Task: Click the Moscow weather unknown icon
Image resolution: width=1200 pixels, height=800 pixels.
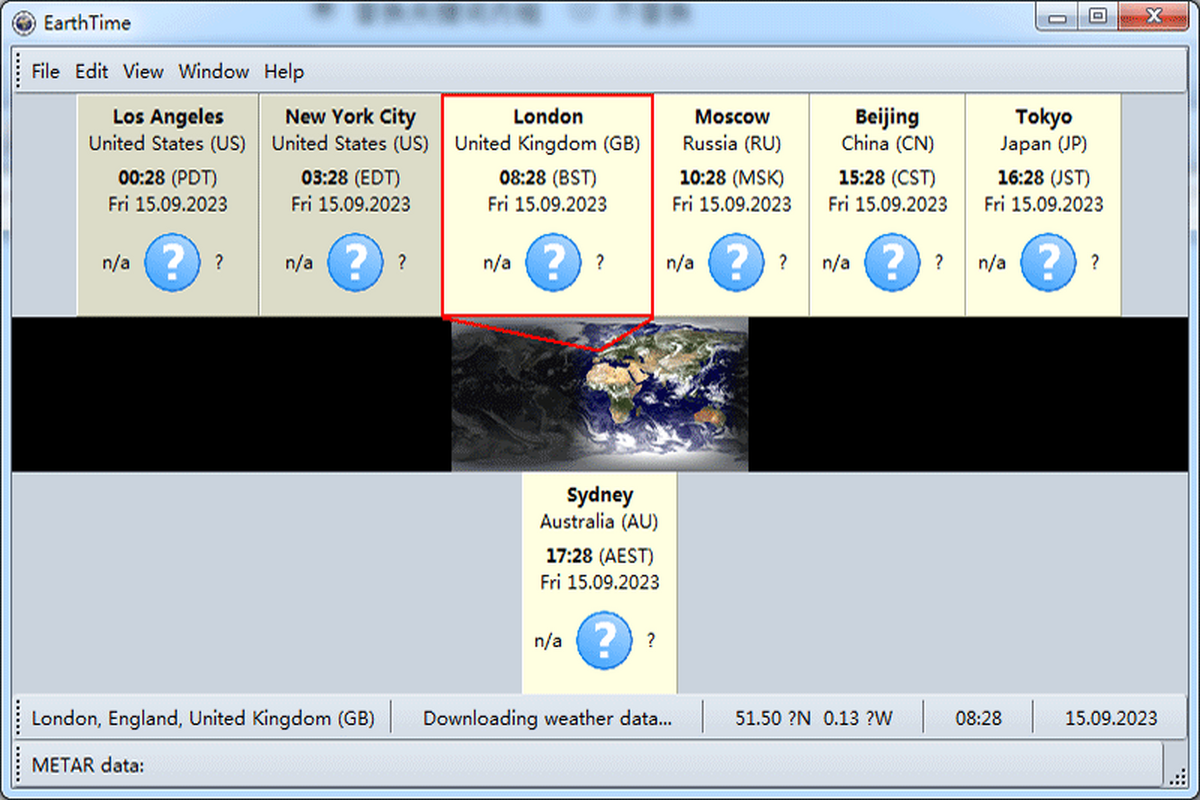Action: pos(737,262)
